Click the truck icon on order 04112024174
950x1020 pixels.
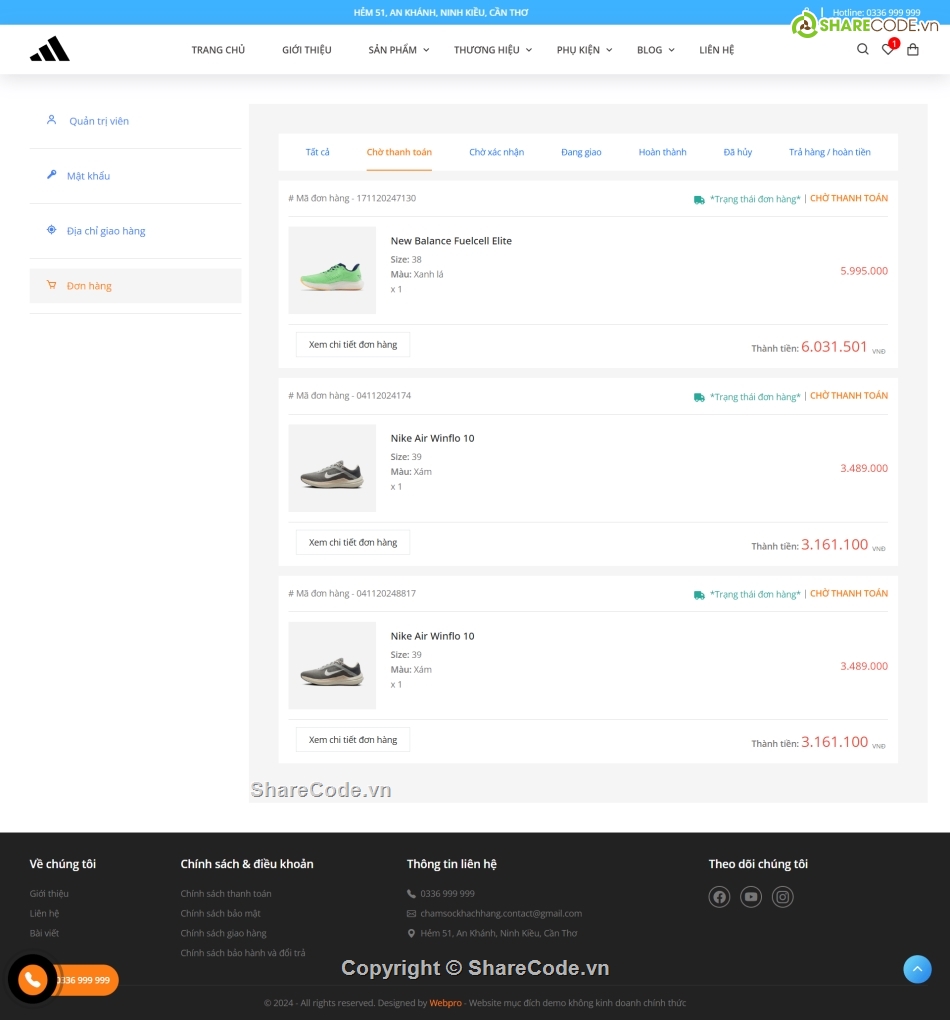click(x=699, y=397)
